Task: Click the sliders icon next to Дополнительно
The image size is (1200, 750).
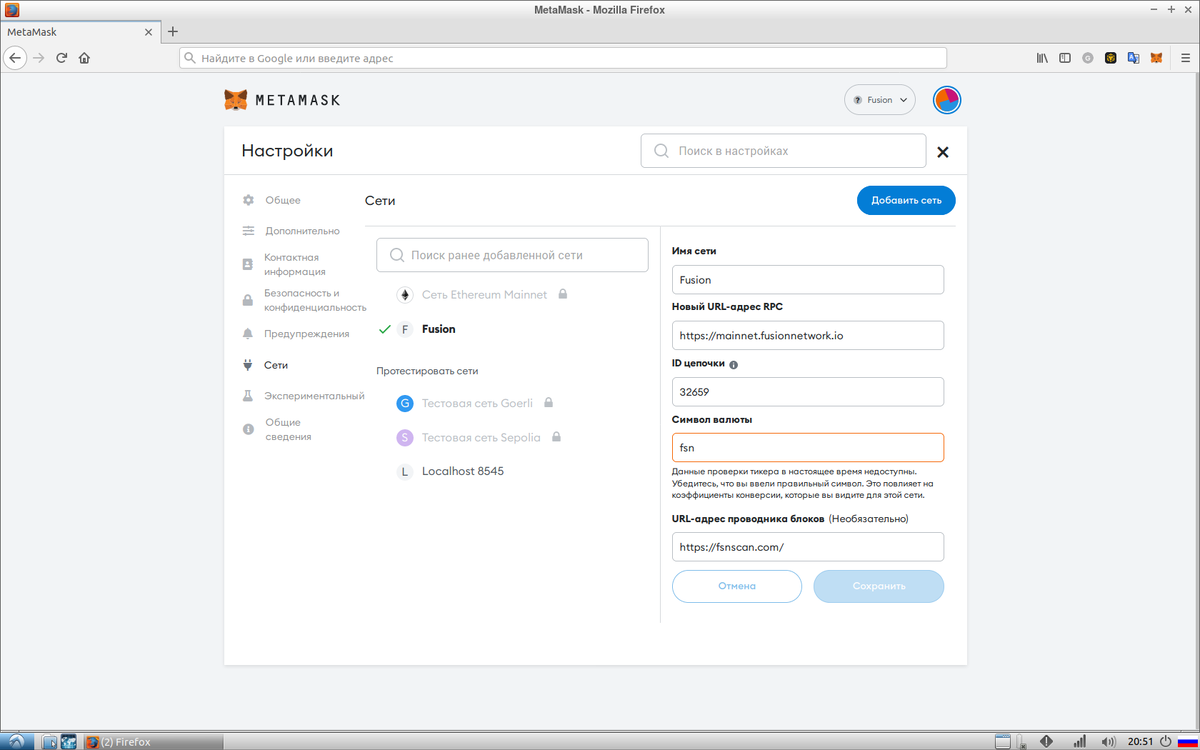Action: click(248, 231)
